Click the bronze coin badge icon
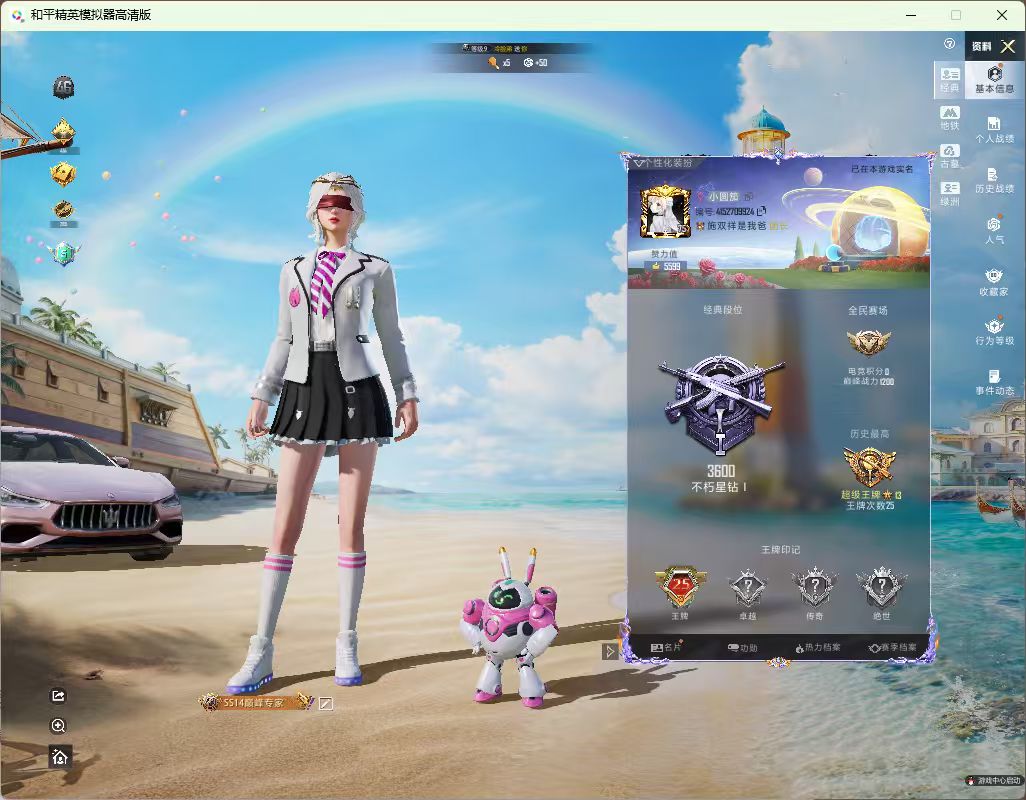 (x=63, y=210)
